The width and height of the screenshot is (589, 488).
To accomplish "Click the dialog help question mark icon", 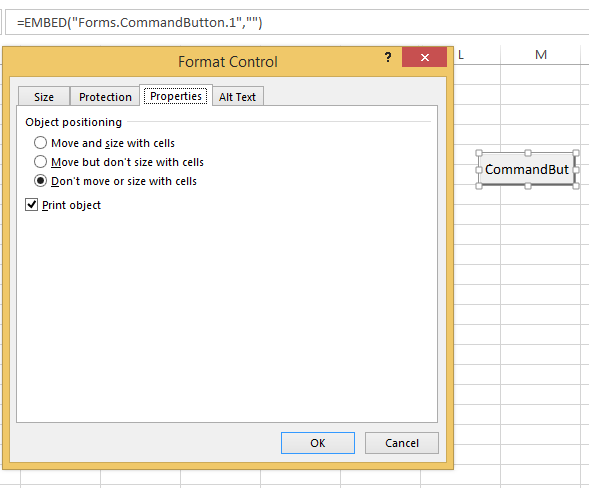I will pos(388,57).
